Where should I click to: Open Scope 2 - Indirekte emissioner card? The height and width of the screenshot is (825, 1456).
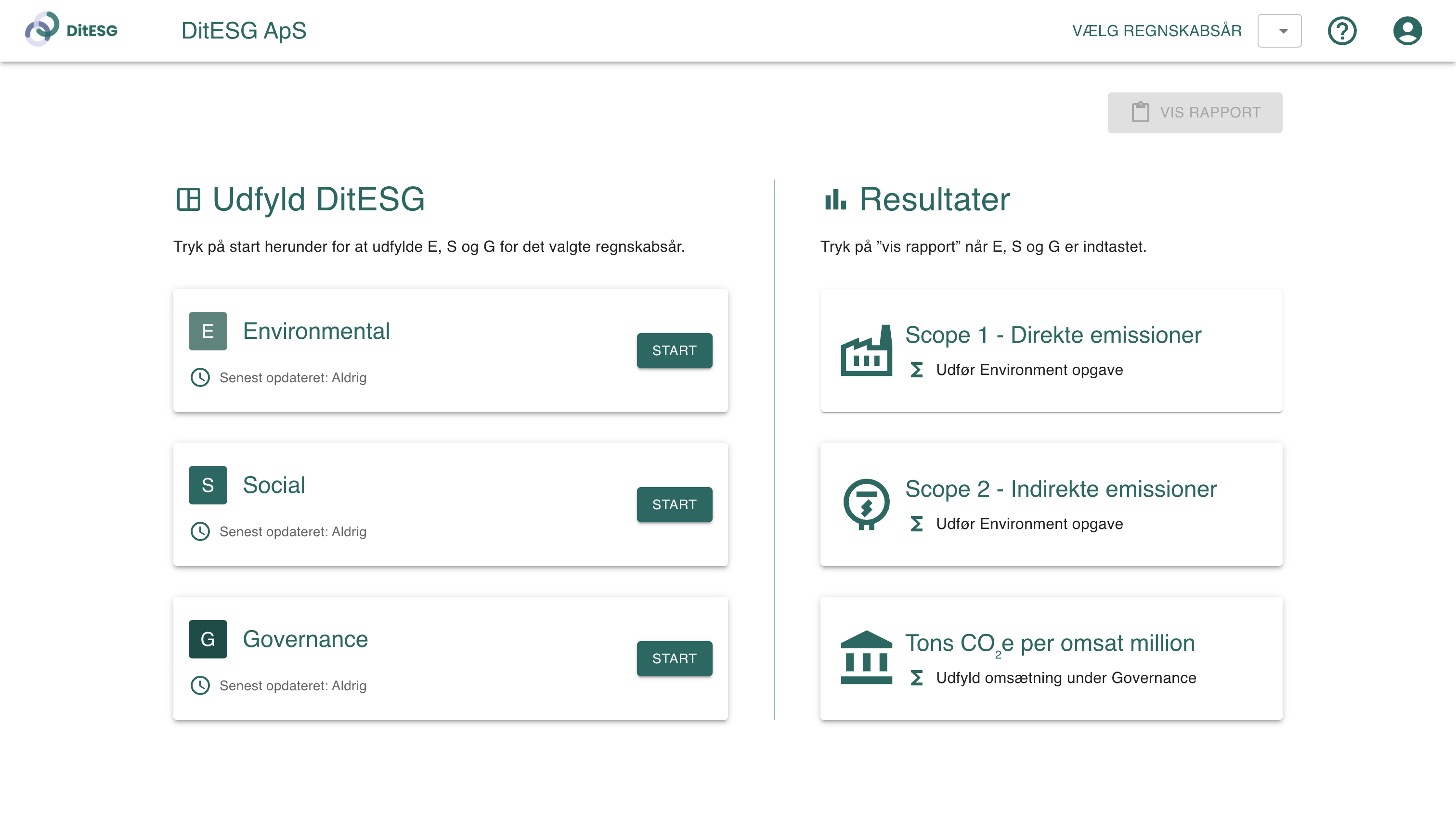point(1060,489)
